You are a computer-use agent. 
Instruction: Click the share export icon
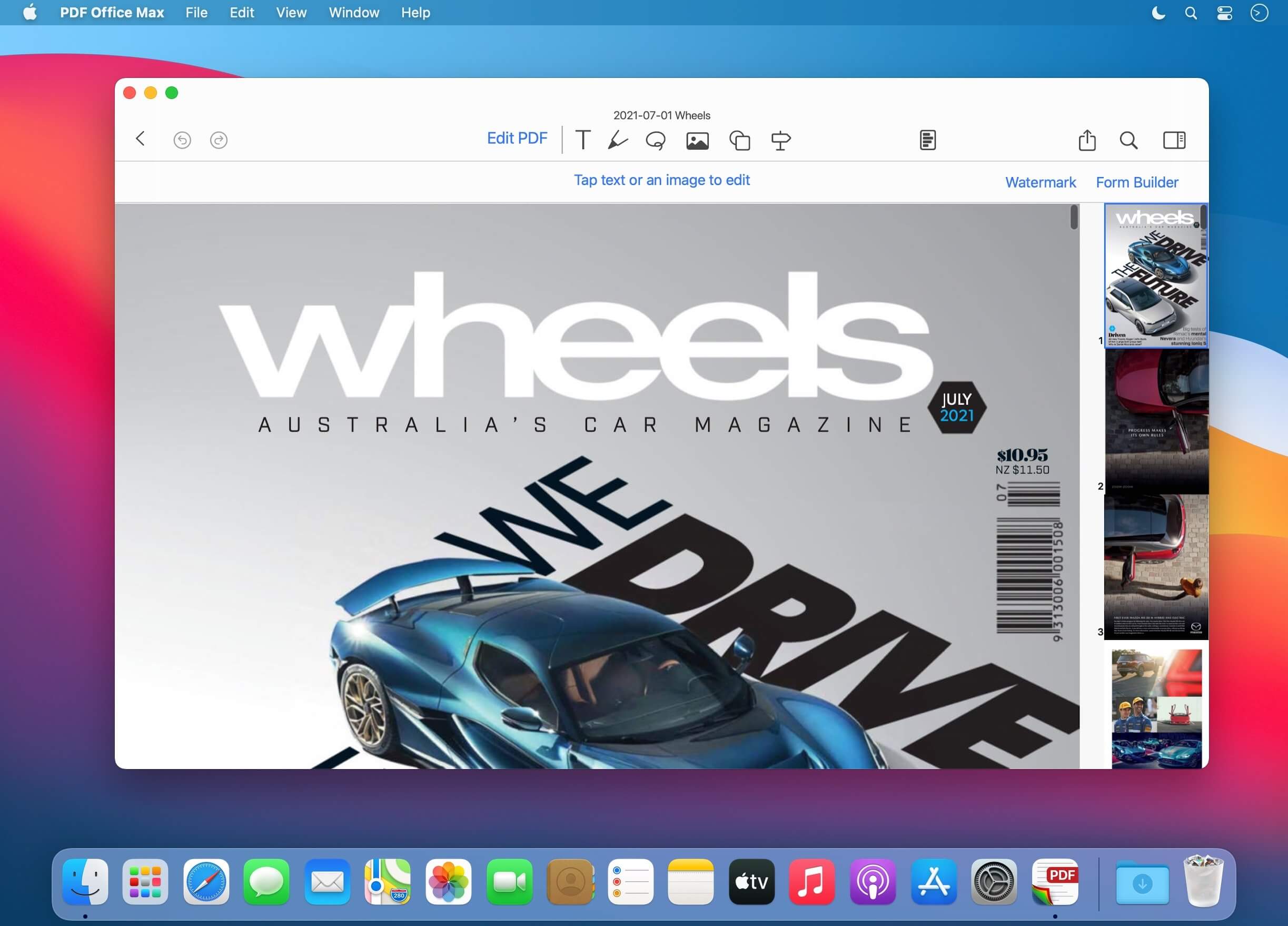[x=1086, y=140]
